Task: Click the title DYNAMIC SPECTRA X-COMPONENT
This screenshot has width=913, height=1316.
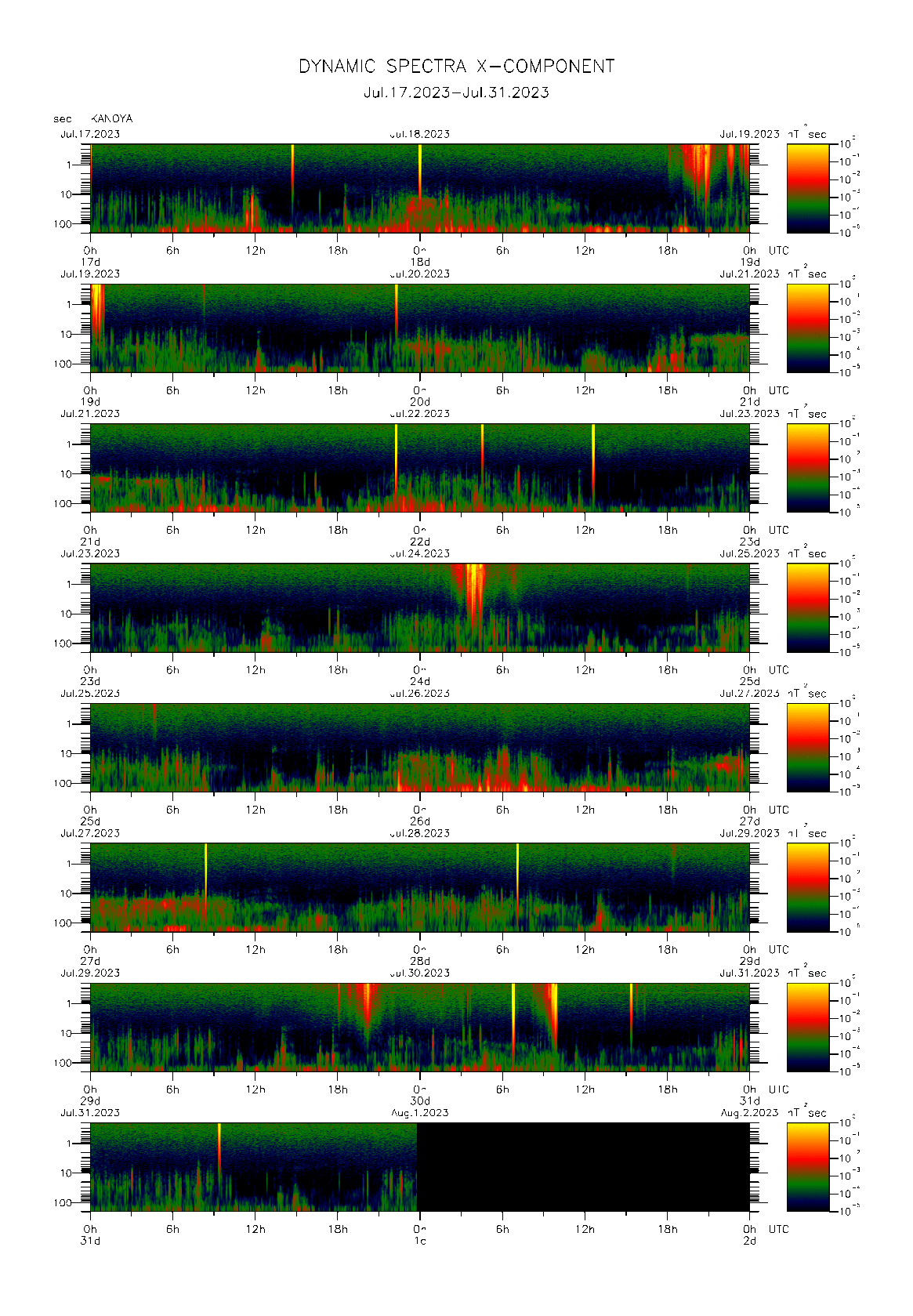Action: tap(456, 67)
